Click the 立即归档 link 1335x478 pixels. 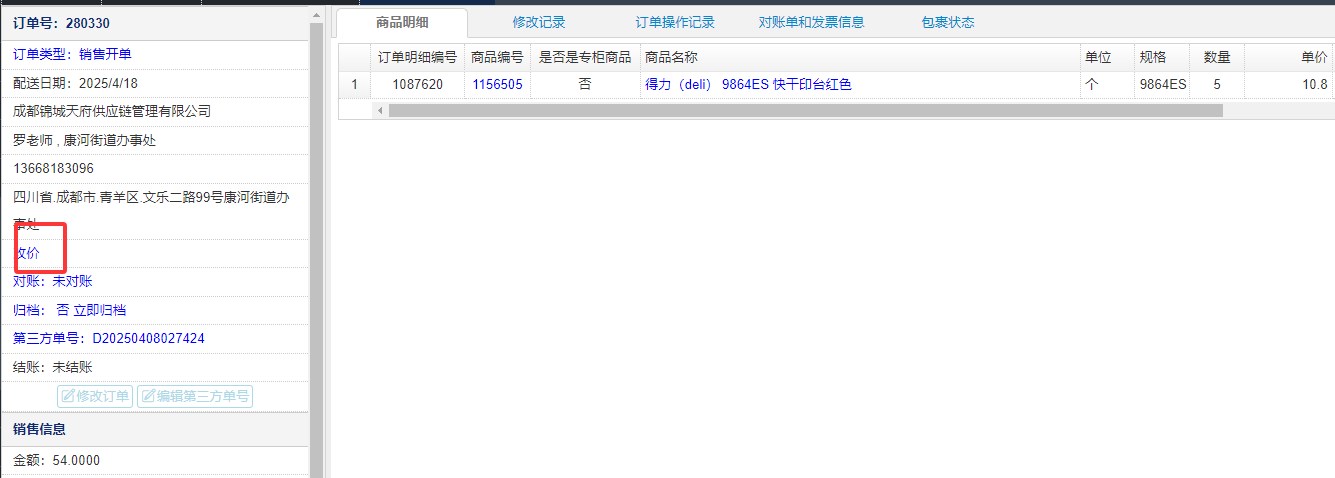point(100,310)
